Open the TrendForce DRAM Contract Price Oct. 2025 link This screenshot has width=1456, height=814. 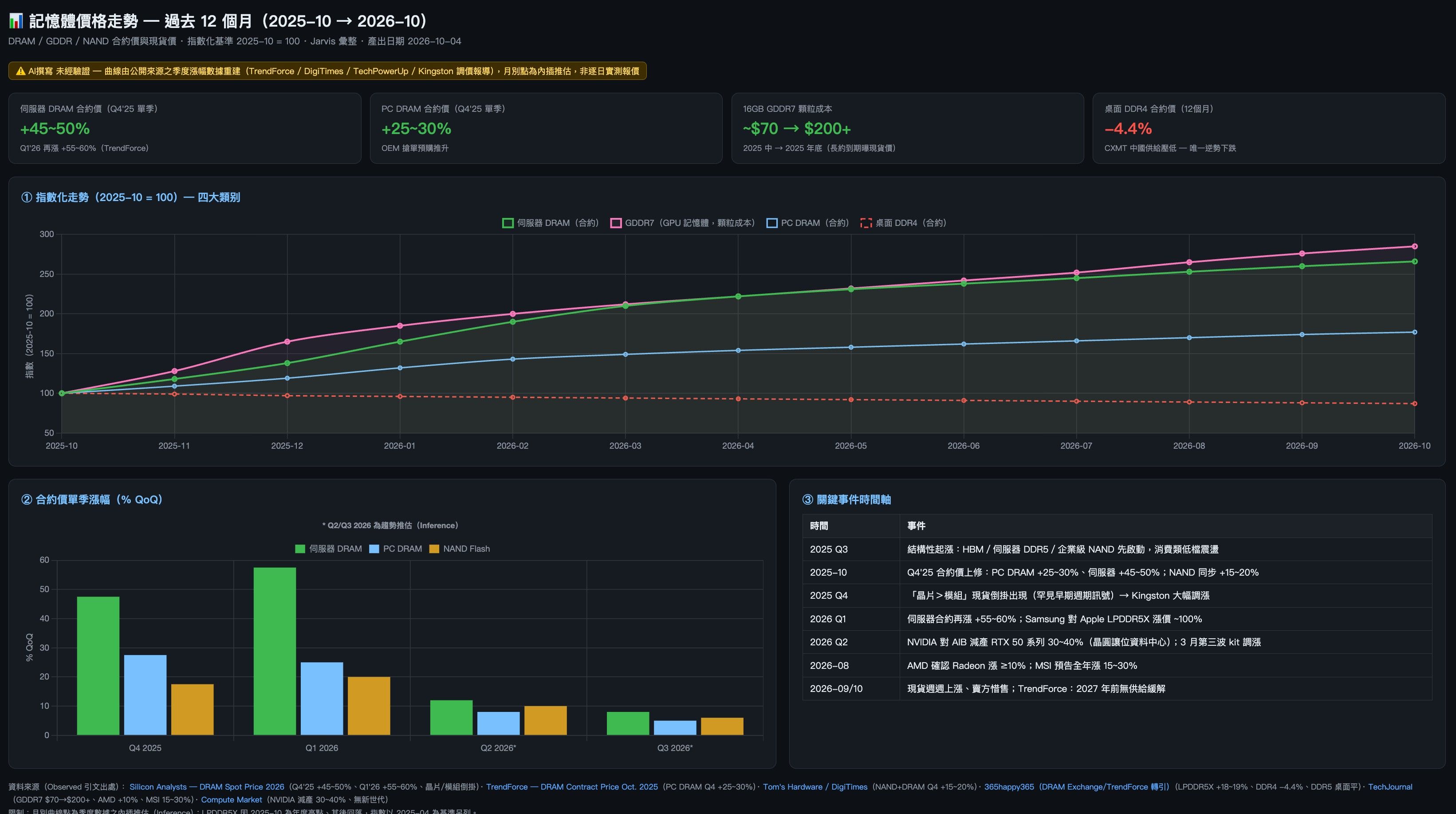click(x=572, y=787)
